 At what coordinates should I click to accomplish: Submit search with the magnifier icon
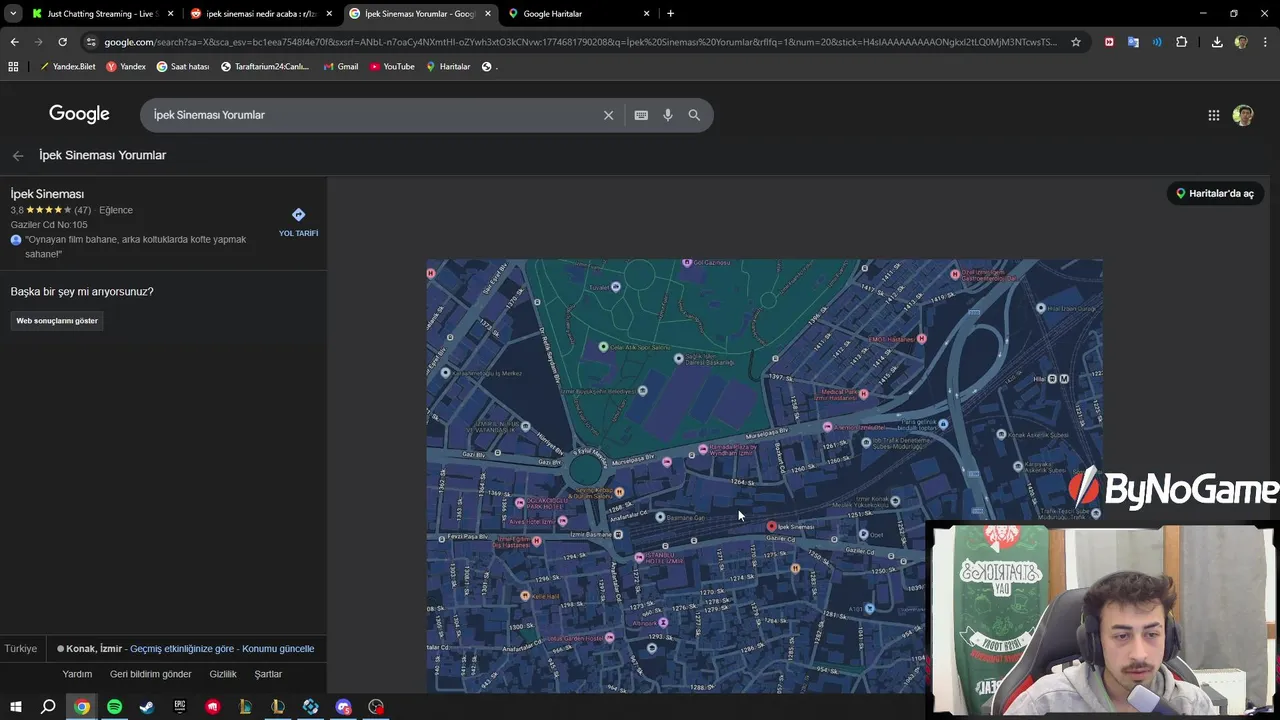tap(694, 115)
